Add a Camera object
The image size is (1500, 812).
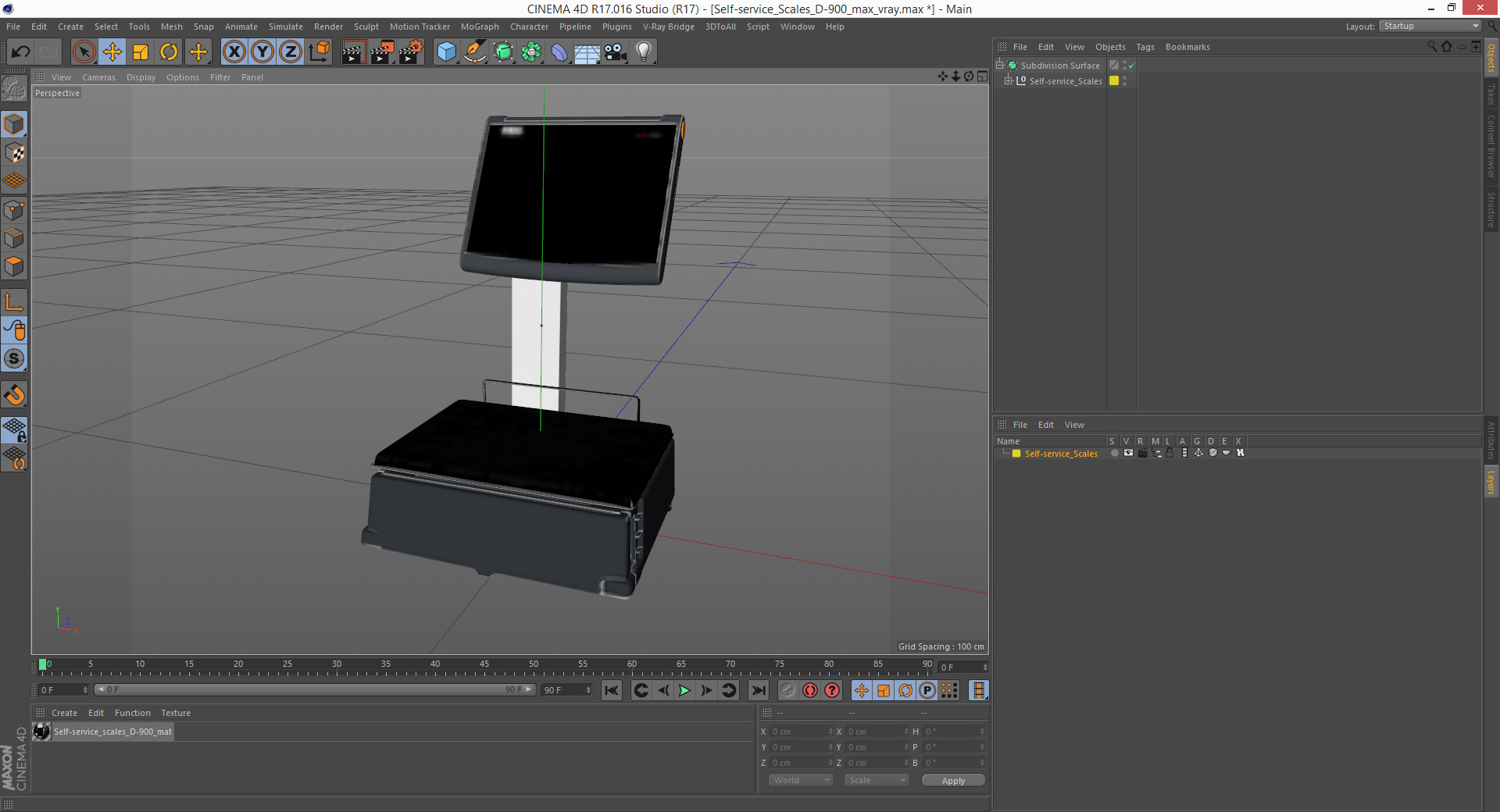point(616,52)
